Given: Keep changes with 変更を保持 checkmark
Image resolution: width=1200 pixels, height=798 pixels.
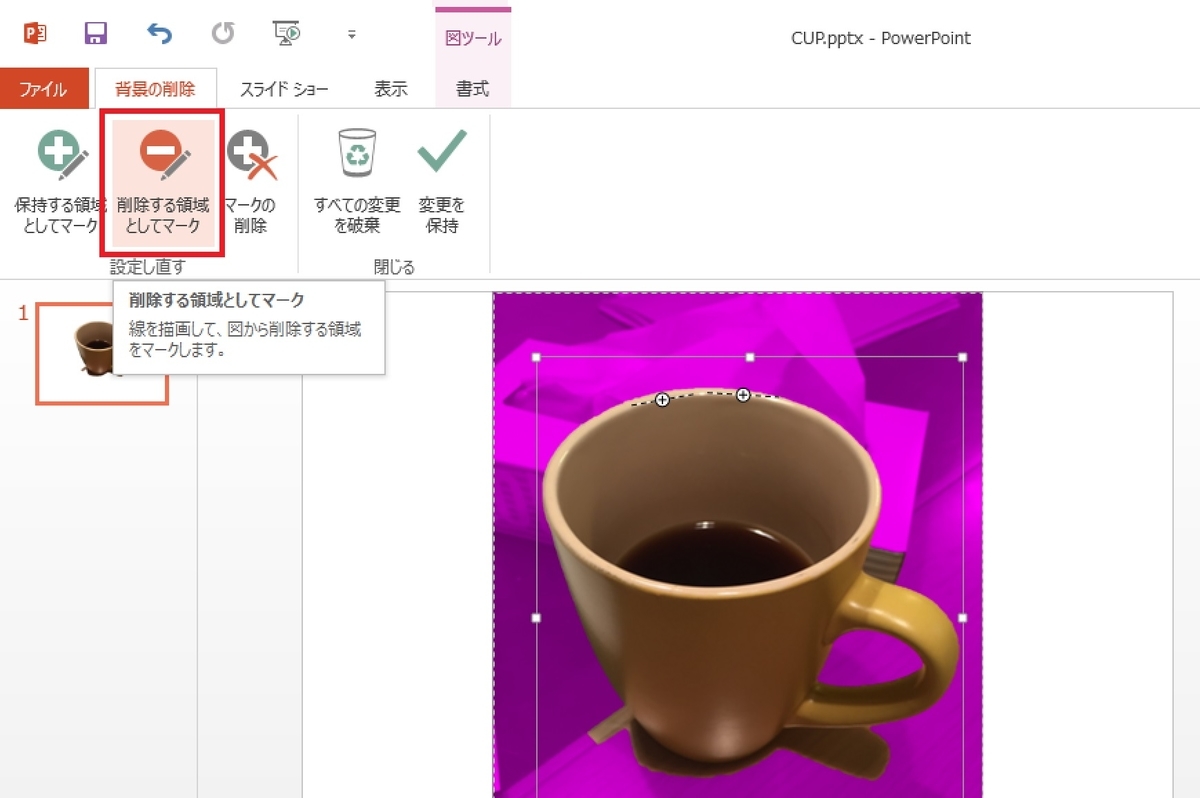Looking at the screenshot, I should [x=442, y=184].
